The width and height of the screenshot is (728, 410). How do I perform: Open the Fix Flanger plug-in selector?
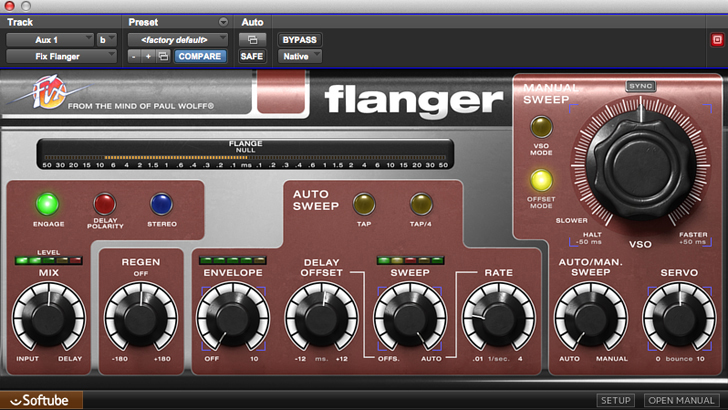tap(61, 56)
